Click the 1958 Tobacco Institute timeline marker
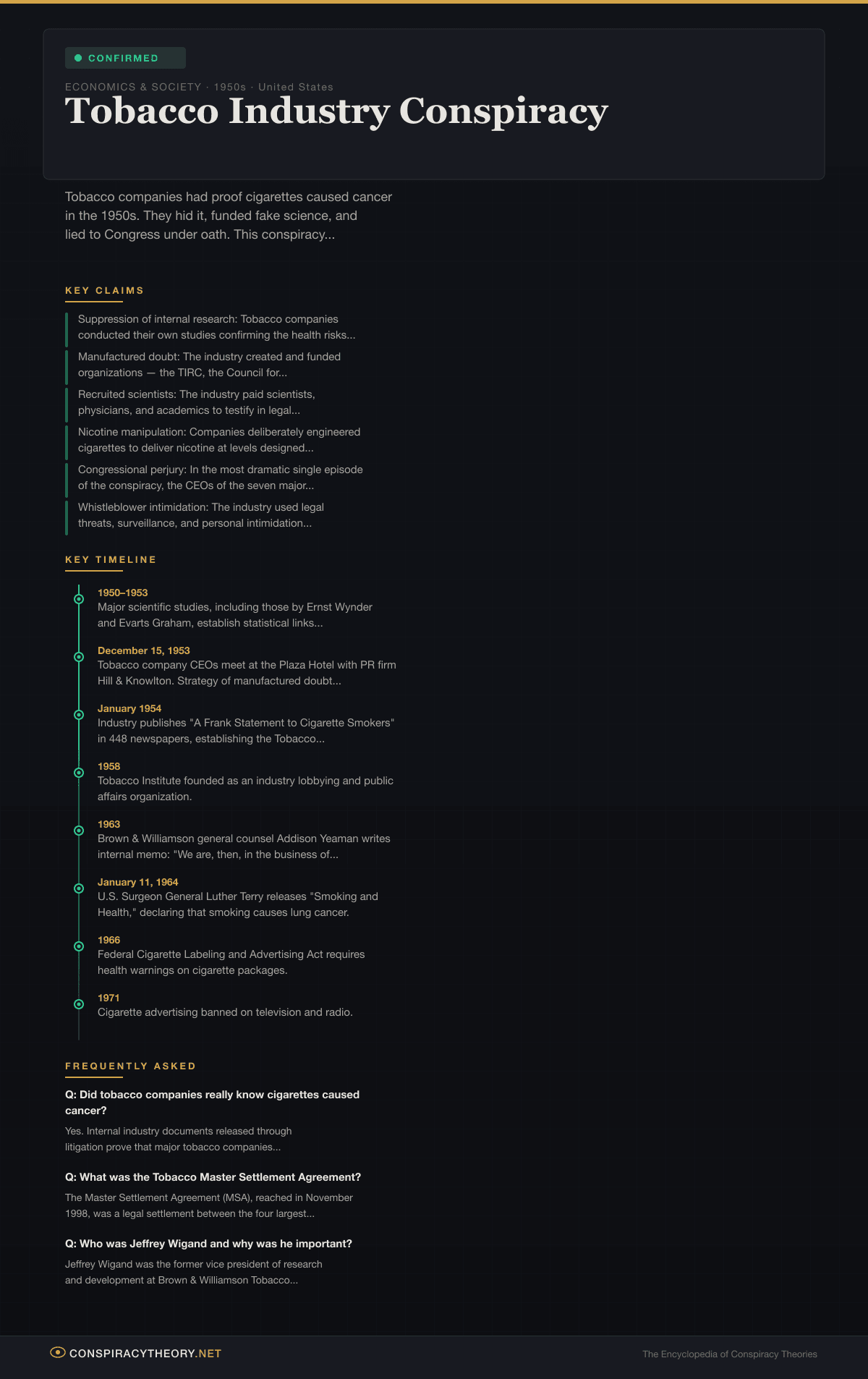 click(x=79, y=773)
